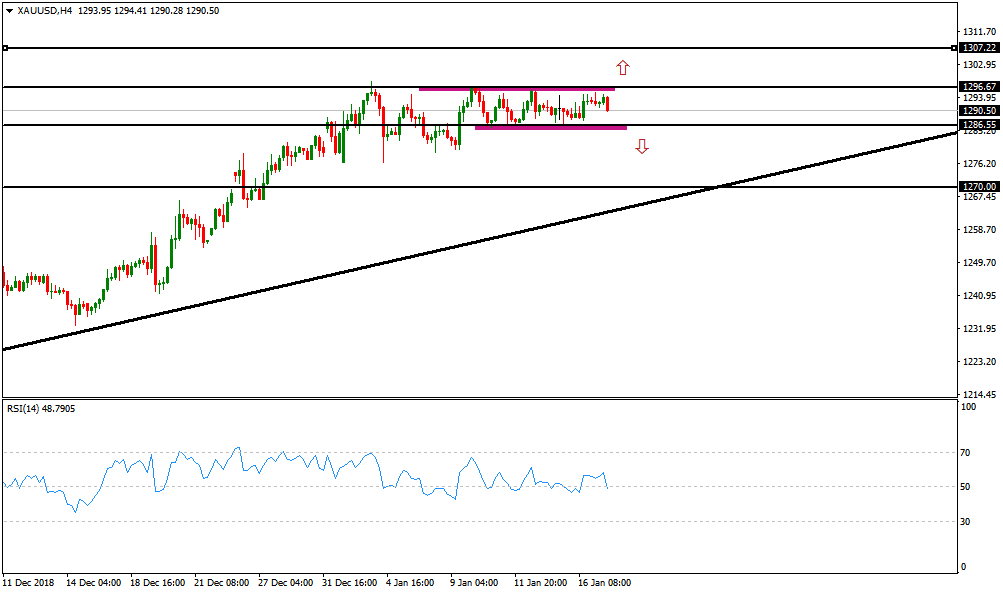Click the current price tag 1290.50

click(977, 111)
